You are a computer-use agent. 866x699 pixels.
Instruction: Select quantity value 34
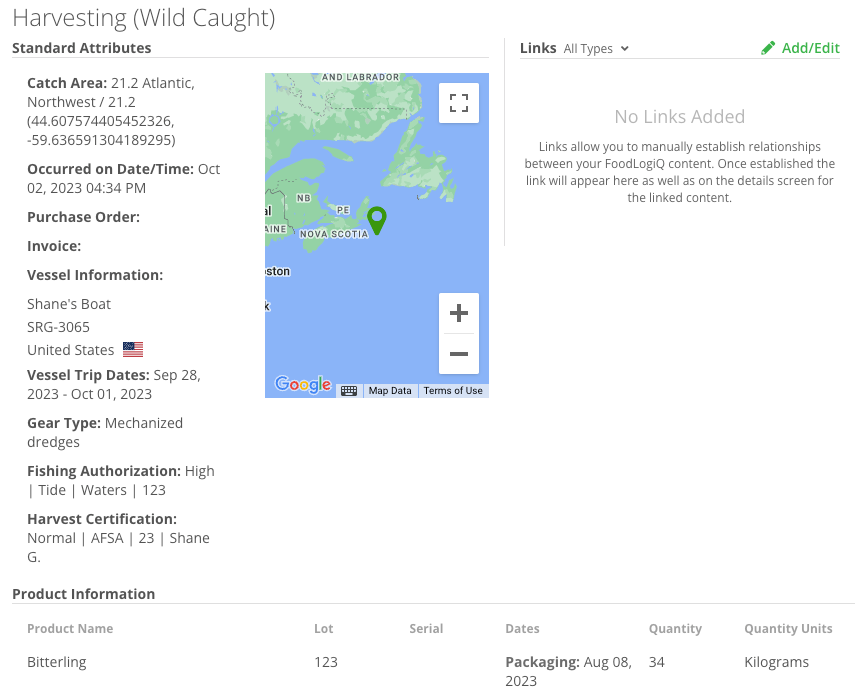pyautogui.click(x=657, y=661)
